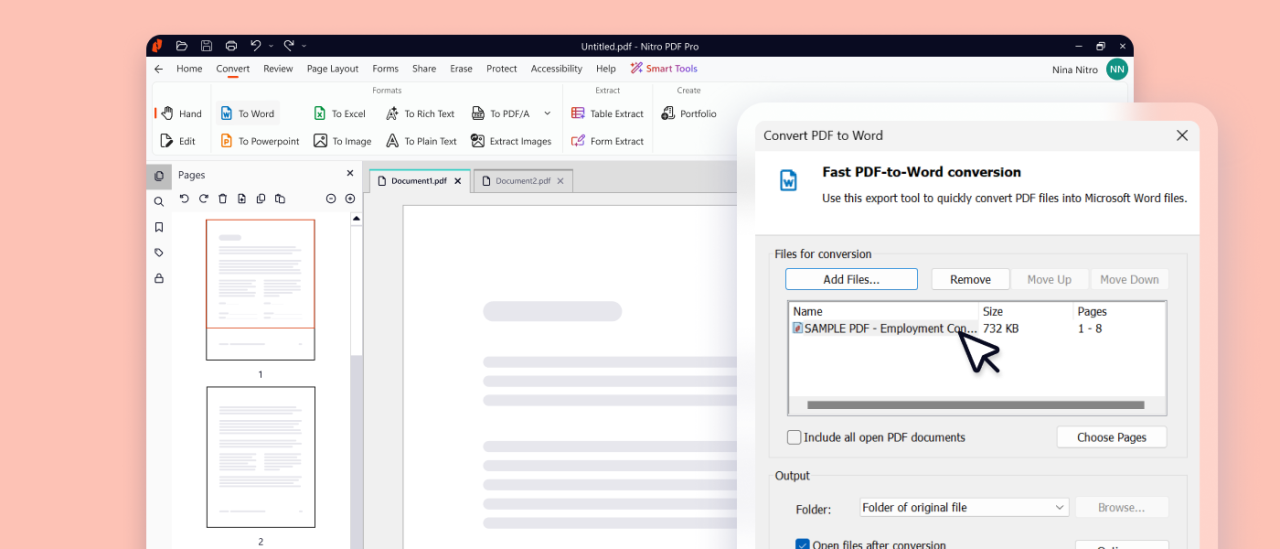Choose To Excel conversion

(340, 114)
